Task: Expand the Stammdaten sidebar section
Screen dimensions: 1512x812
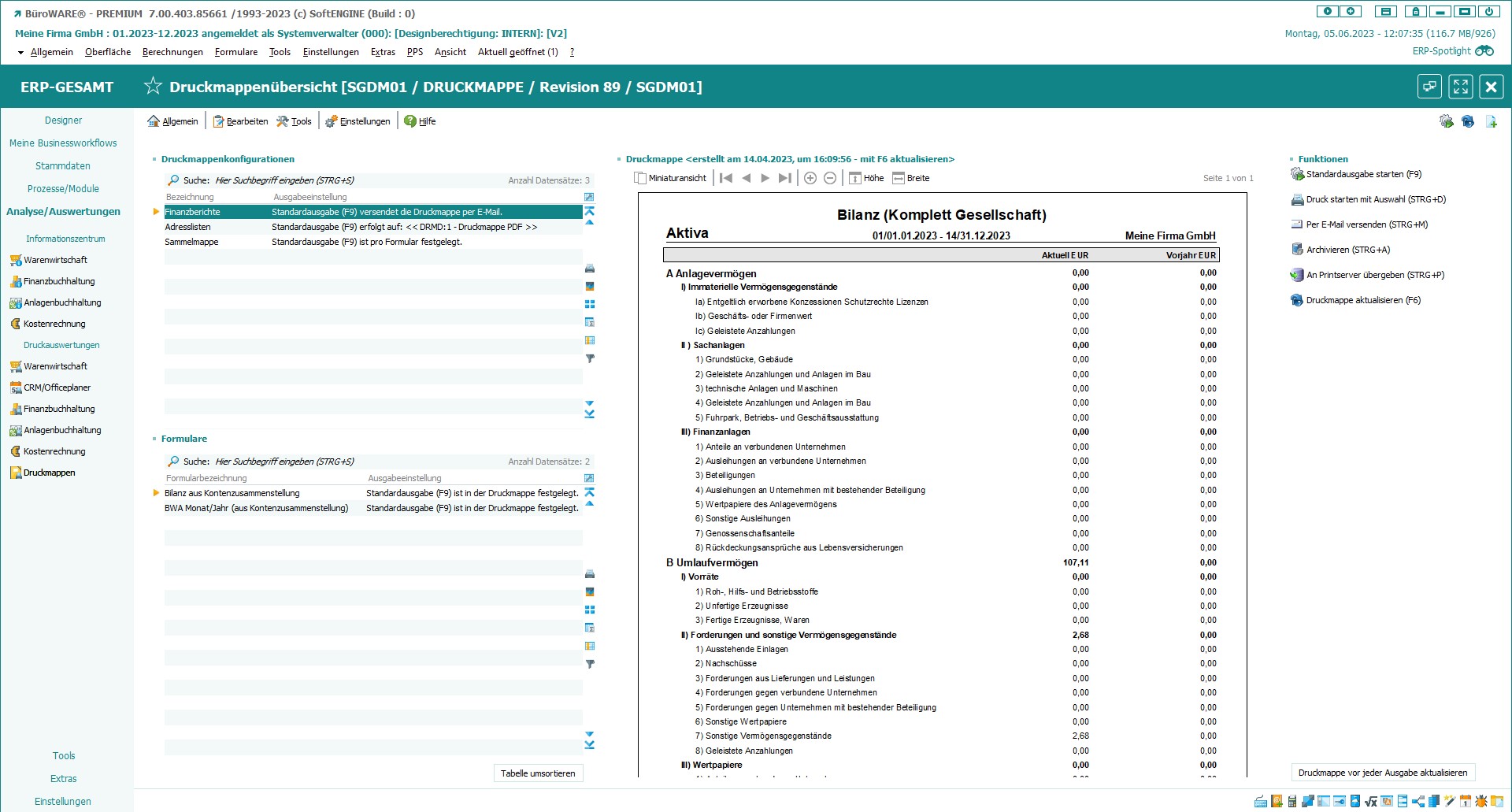Action: [x=63, y=166]
